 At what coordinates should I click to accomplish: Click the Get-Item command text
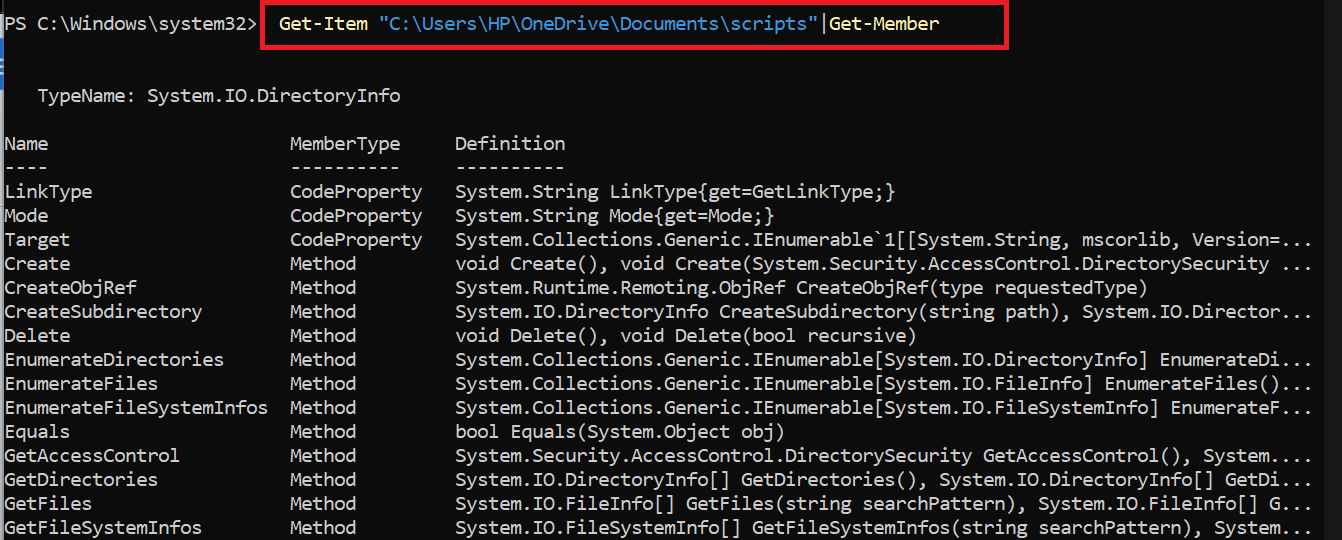[323, 24]
